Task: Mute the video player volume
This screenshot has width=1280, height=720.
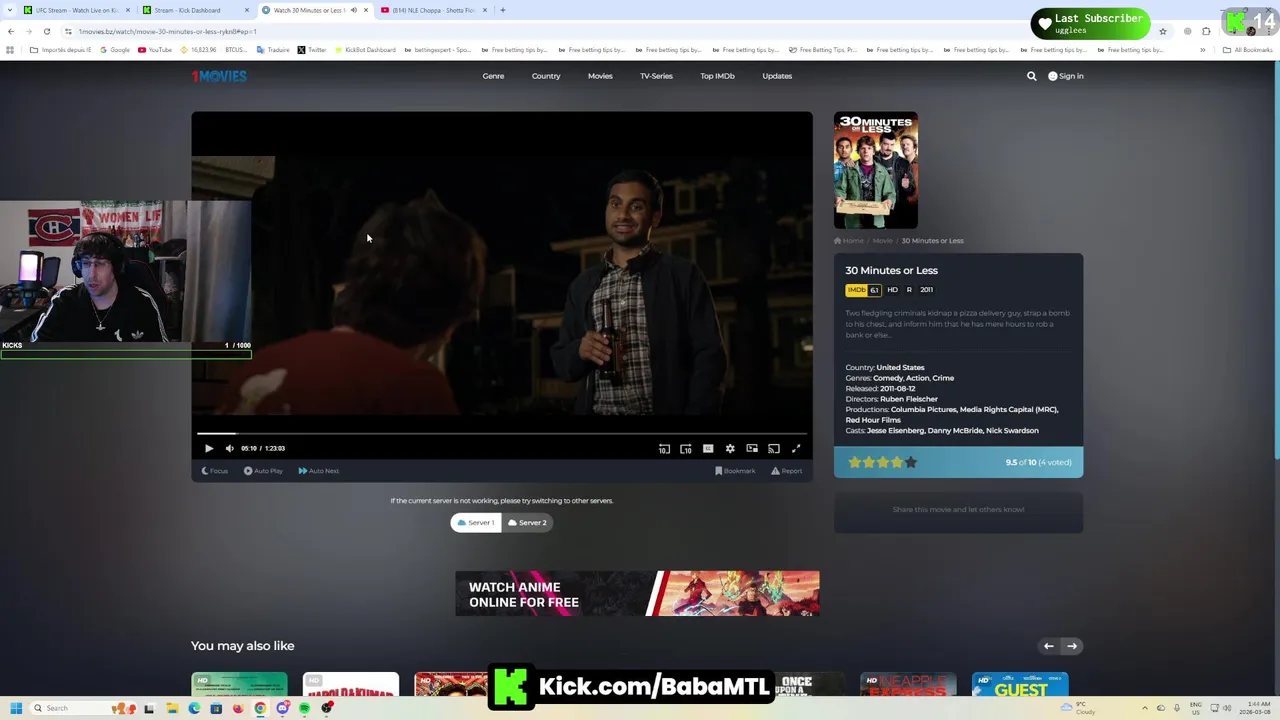Action: pos(230,449)
